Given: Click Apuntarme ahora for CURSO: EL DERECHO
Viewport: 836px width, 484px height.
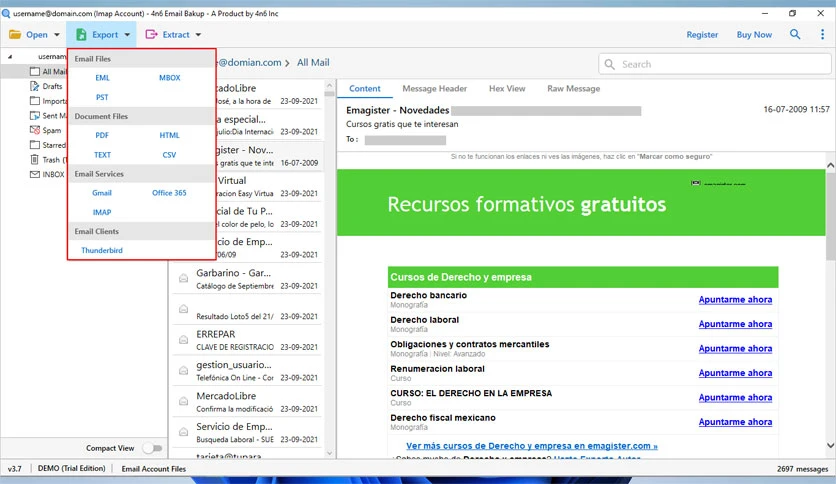Looking at the screenshot, I should (735, 398).
